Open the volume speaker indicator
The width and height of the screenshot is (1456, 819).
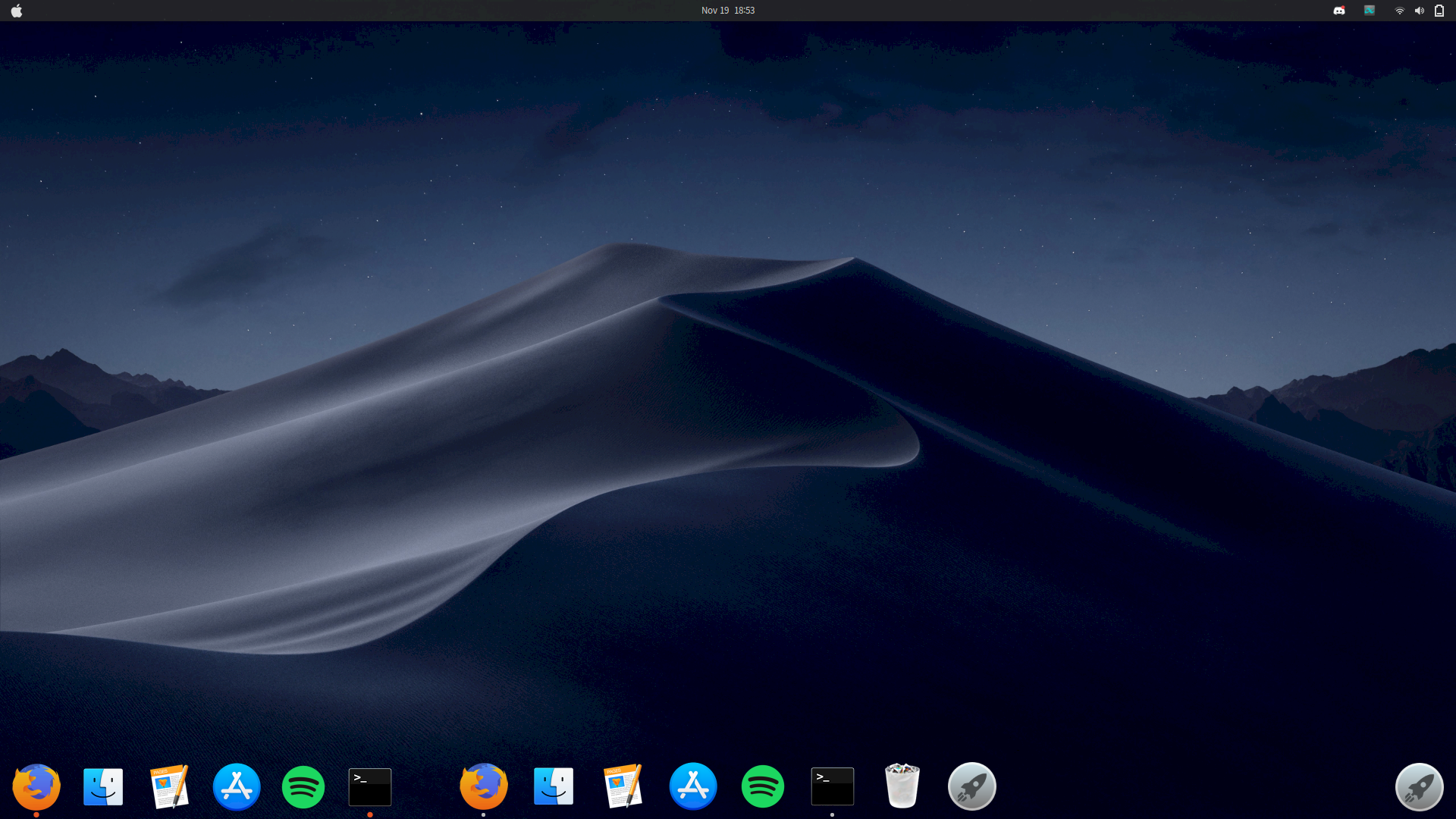click(1420, 11)
